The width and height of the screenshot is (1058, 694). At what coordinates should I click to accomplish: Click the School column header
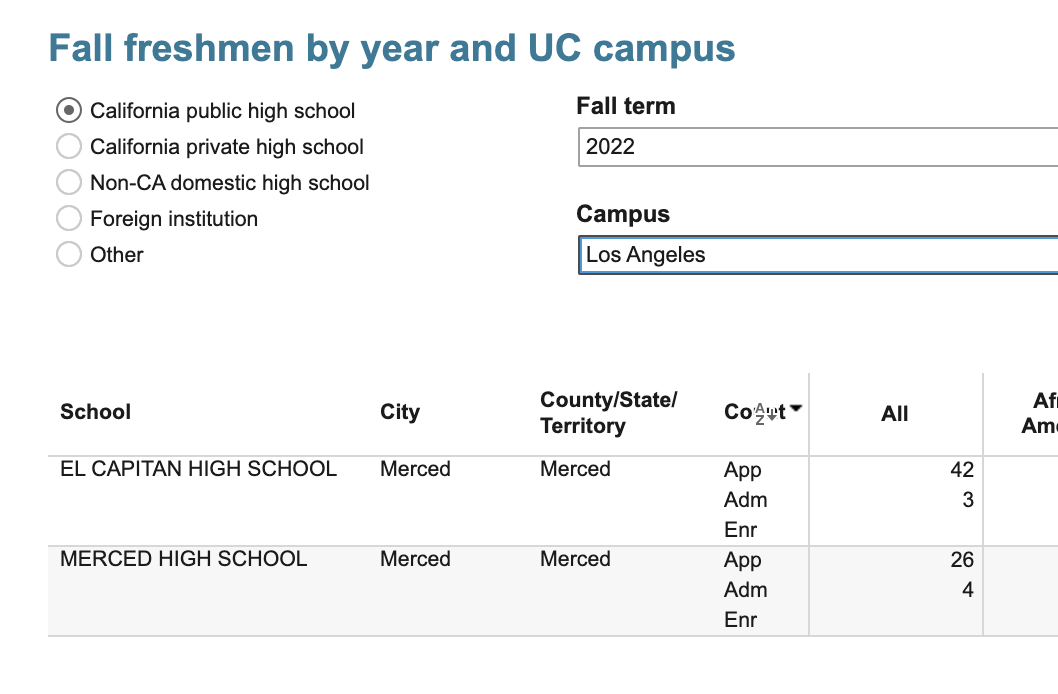(96, 412)
